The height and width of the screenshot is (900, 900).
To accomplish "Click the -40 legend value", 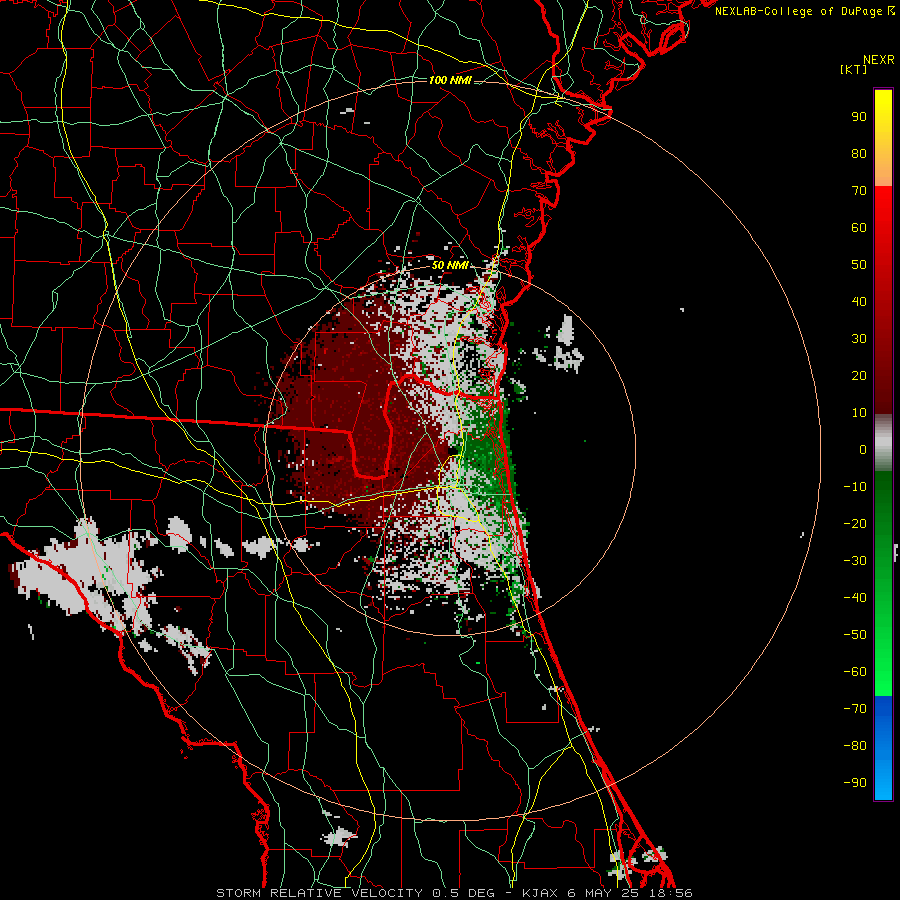I will [x=855, y=598].
